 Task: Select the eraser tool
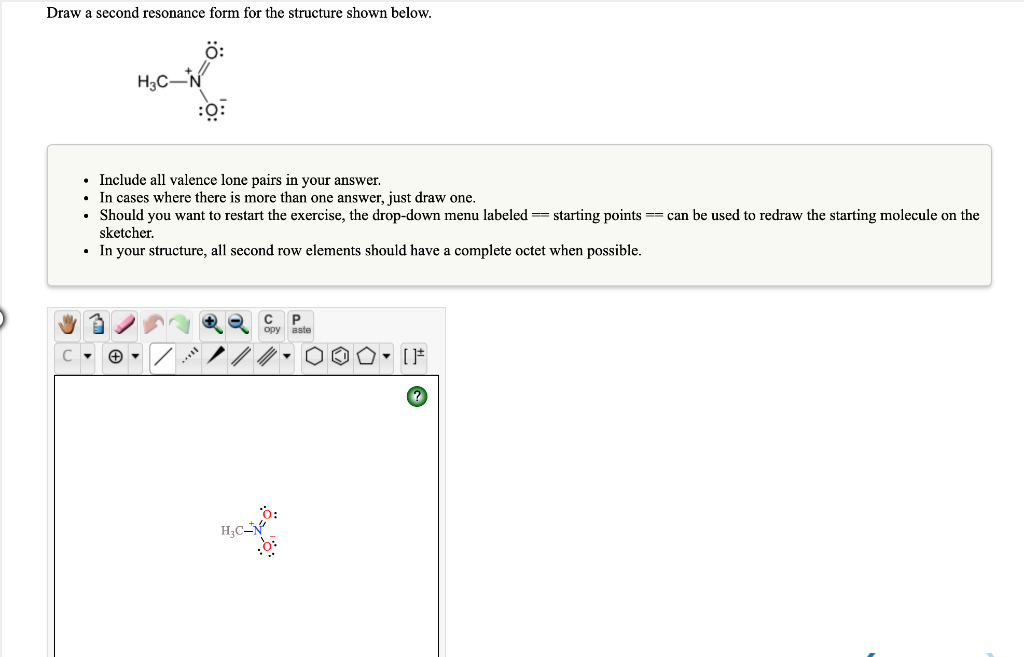pos(122,324)
